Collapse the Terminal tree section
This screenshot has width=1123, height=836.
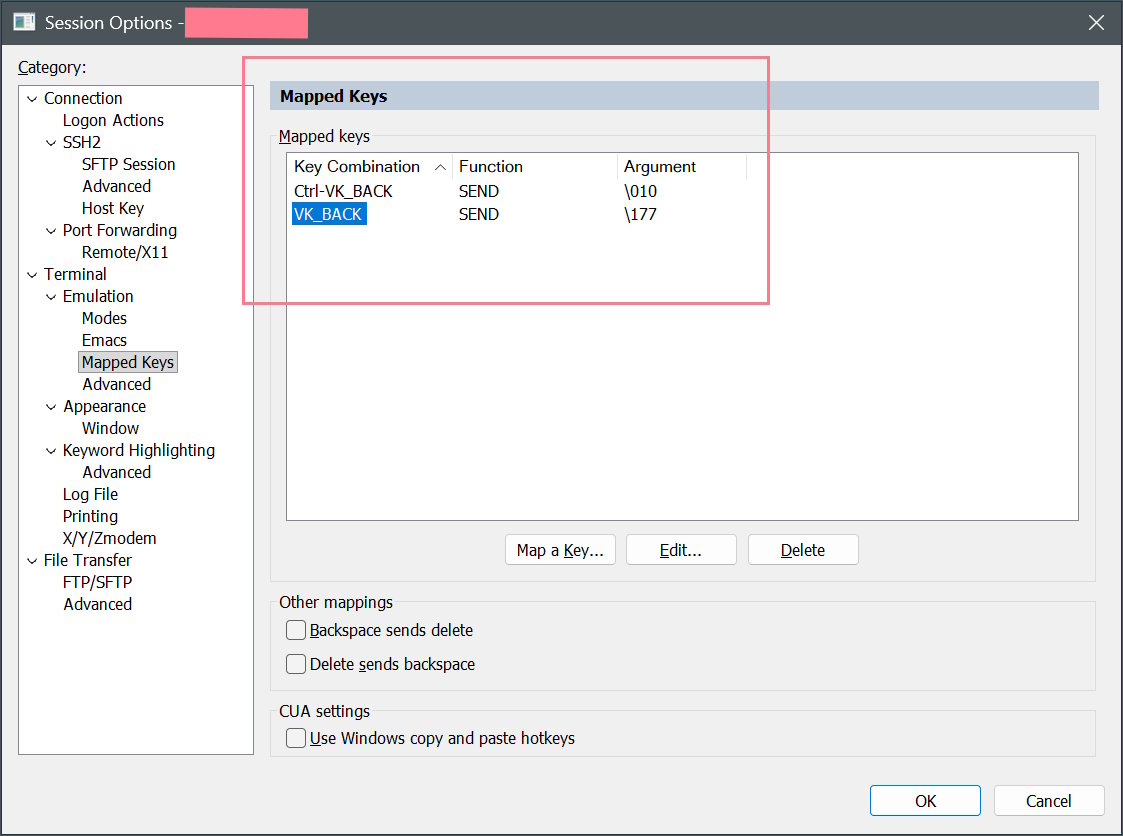pos(32,275)
